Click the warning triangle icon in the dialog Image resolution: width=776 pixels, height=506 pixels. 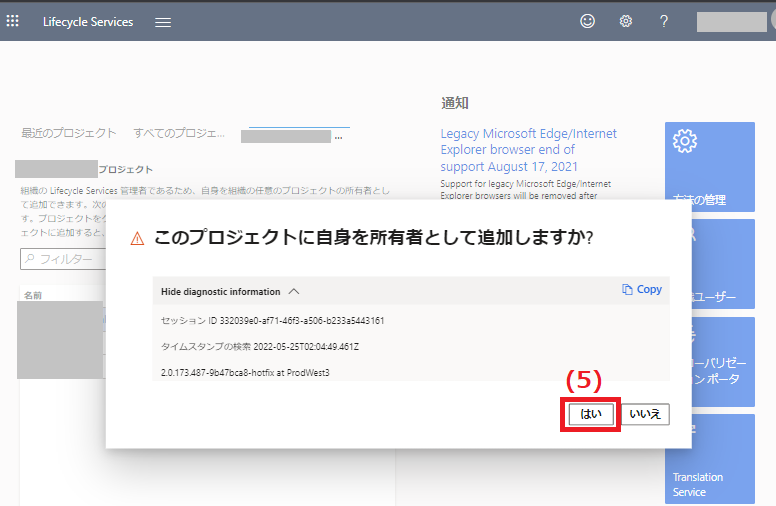pos(137,239)
